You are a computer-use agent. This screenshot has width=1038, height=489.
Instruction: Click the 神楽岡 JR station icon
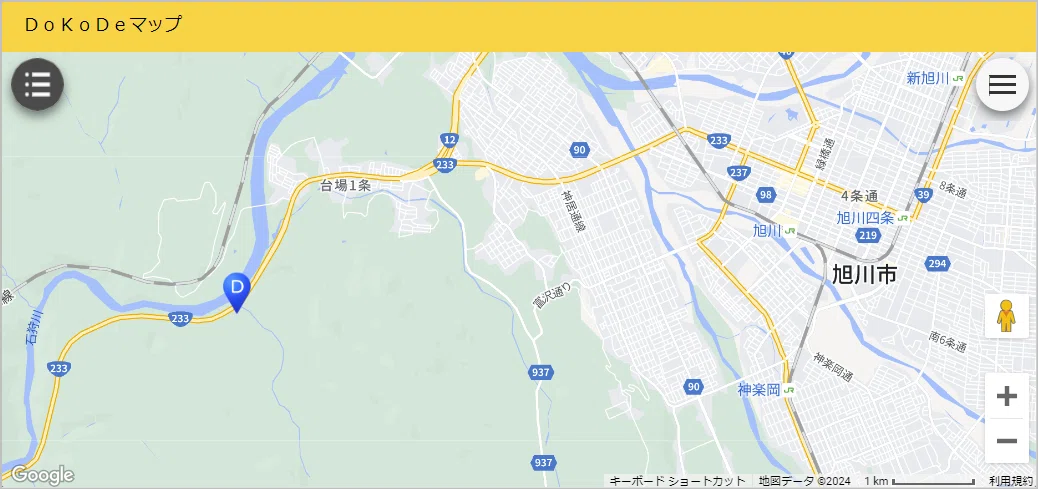(789, 390)
